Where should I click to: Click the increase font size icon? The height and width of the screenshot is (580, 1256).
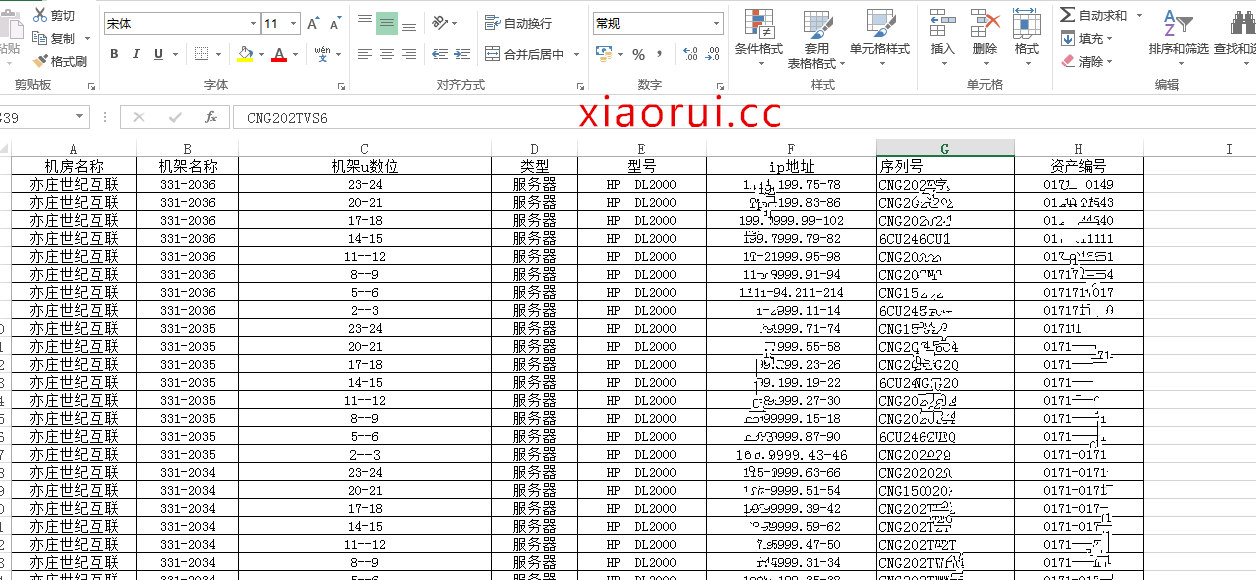tap(313, 23)
